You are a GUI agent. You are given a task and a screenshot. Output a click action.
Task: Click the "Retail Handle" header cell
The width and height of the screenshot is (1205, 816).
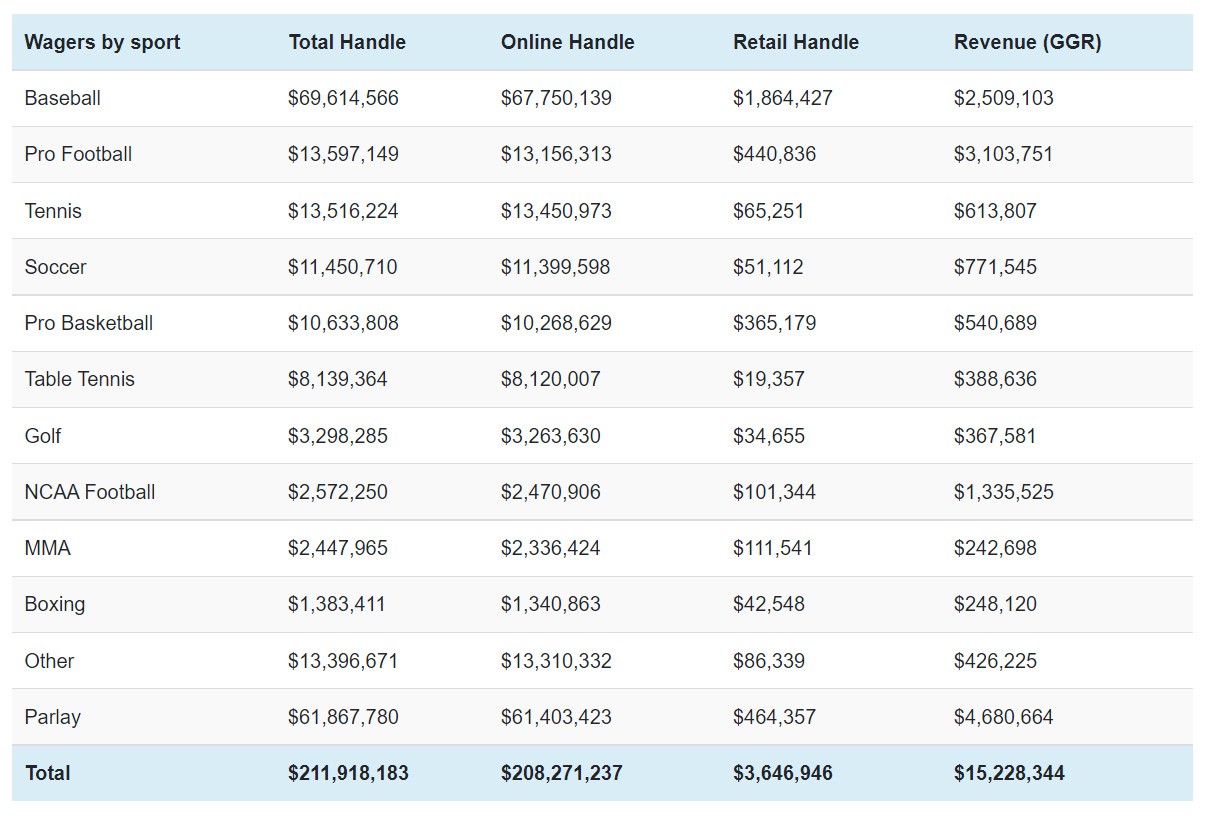(x=796, y=42)
